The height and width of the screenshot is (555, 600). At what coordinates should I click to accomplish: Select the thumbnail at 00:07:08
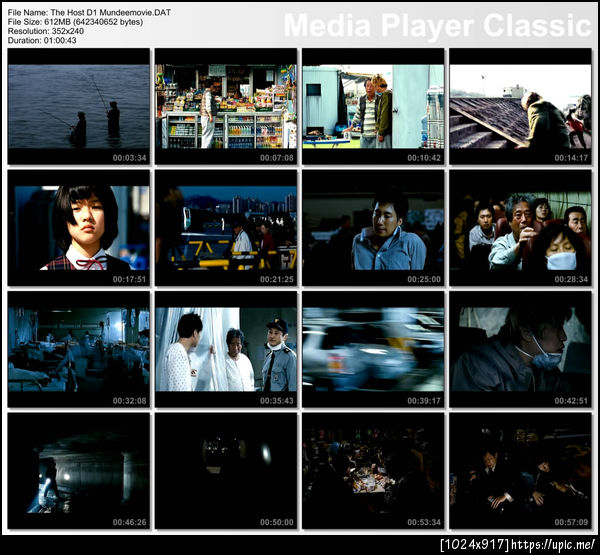226,106
